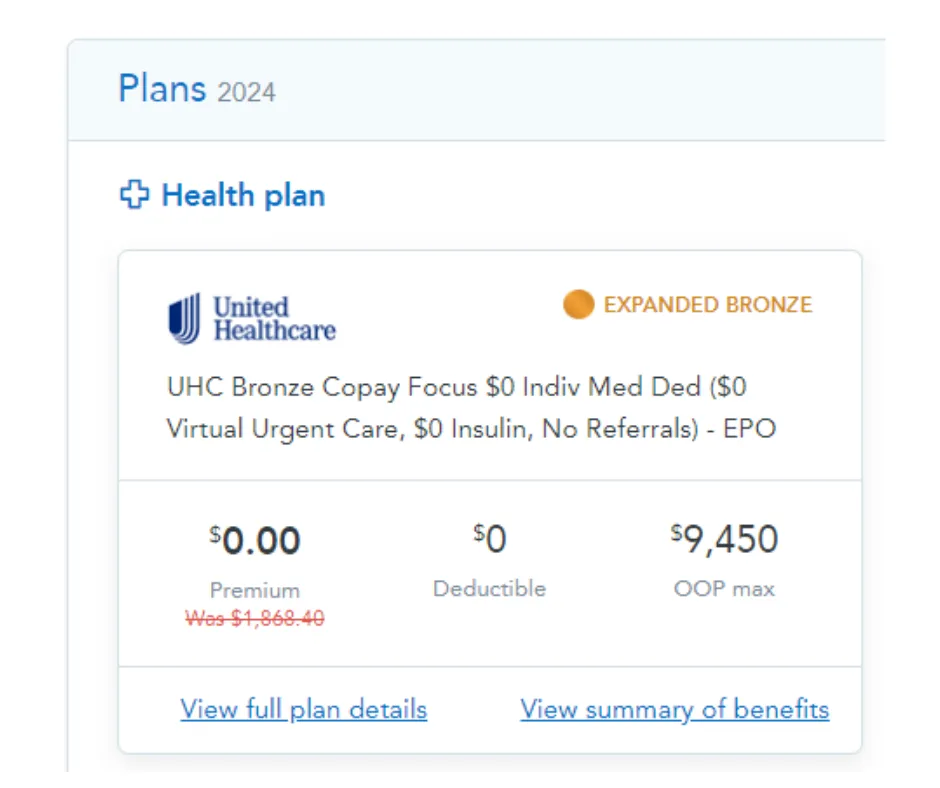
Task: Click the $0 deductible amount
Action: [x=490, y=540]
